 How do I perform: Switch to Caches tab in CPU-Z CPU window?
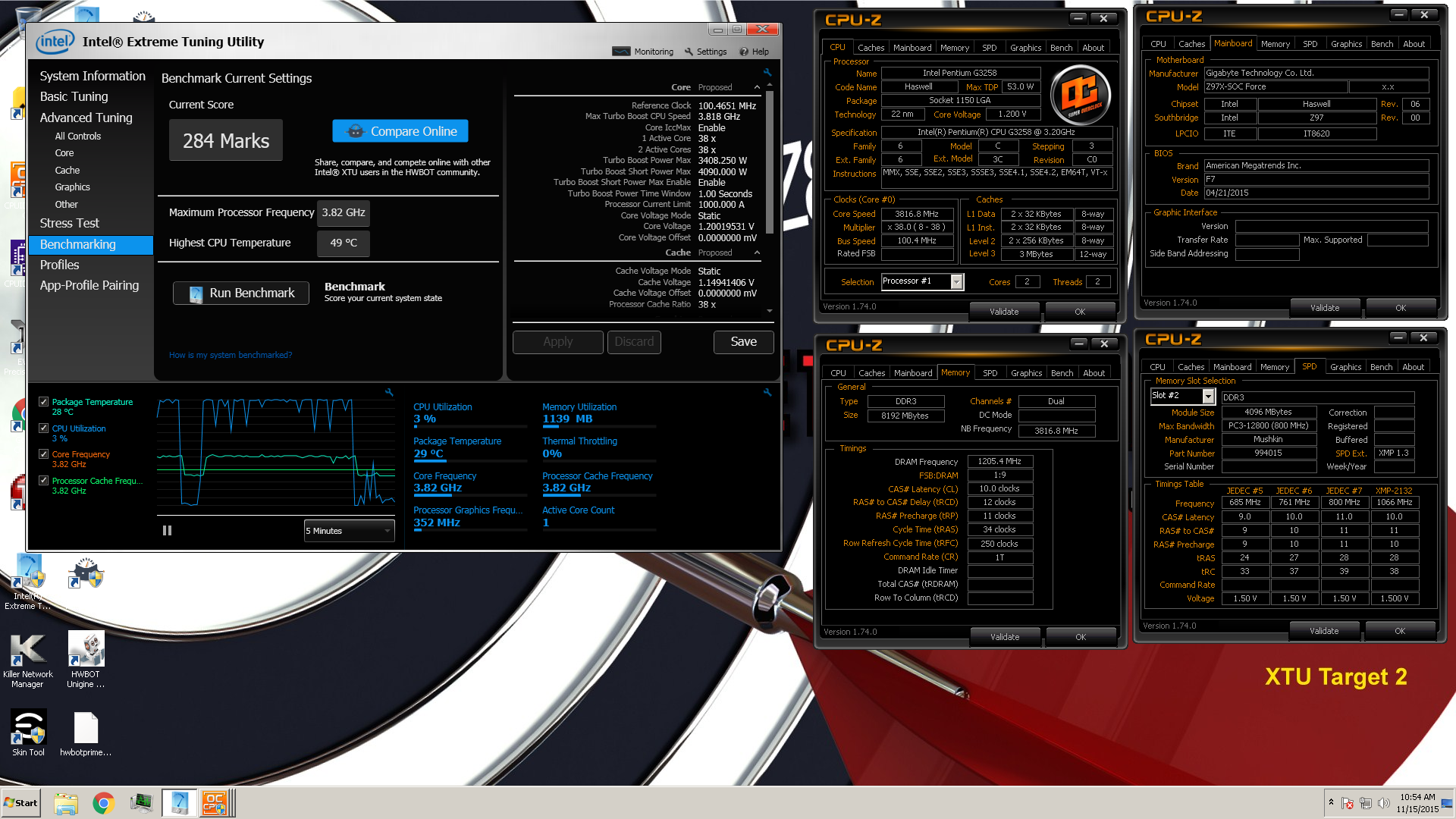[871, 47]
